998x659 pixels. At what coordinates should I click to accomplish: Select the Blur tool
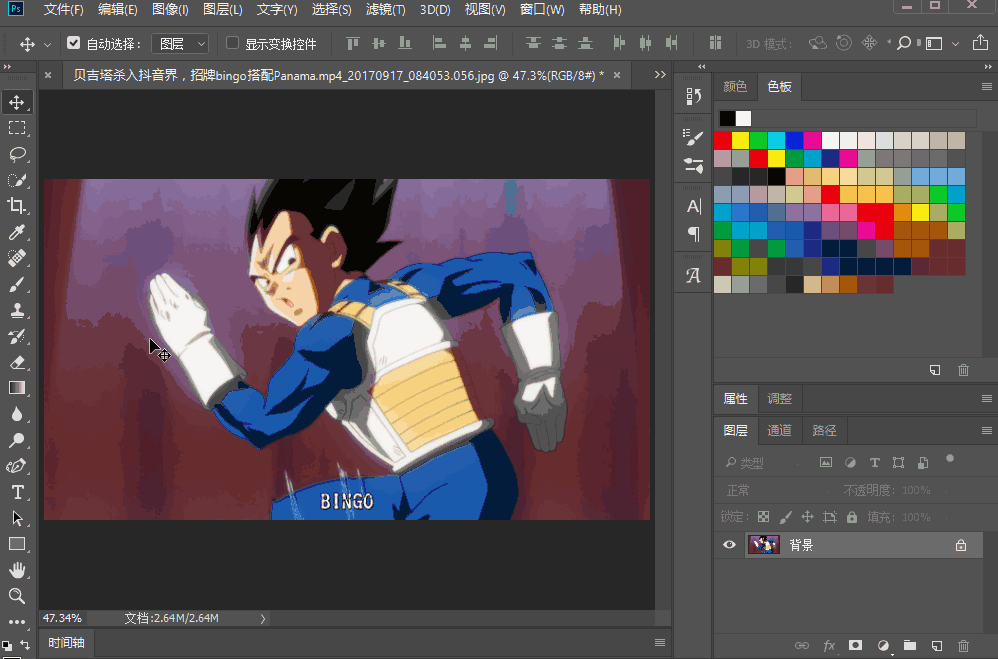(x=17, y=414)
